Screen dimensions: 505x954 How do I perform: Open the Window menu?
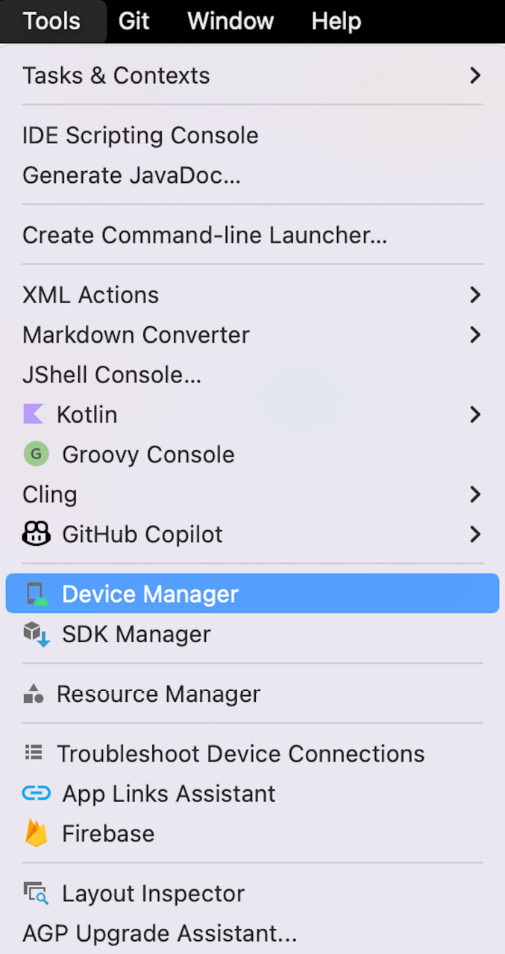click(231, 21)
